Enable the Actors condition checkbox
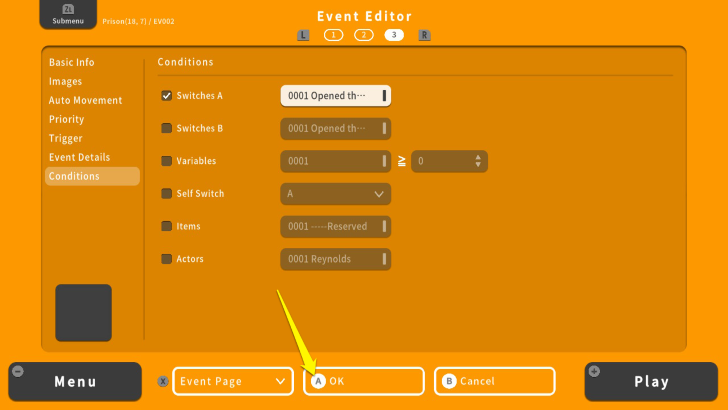The image size is (728, 410). click(166, 259)
